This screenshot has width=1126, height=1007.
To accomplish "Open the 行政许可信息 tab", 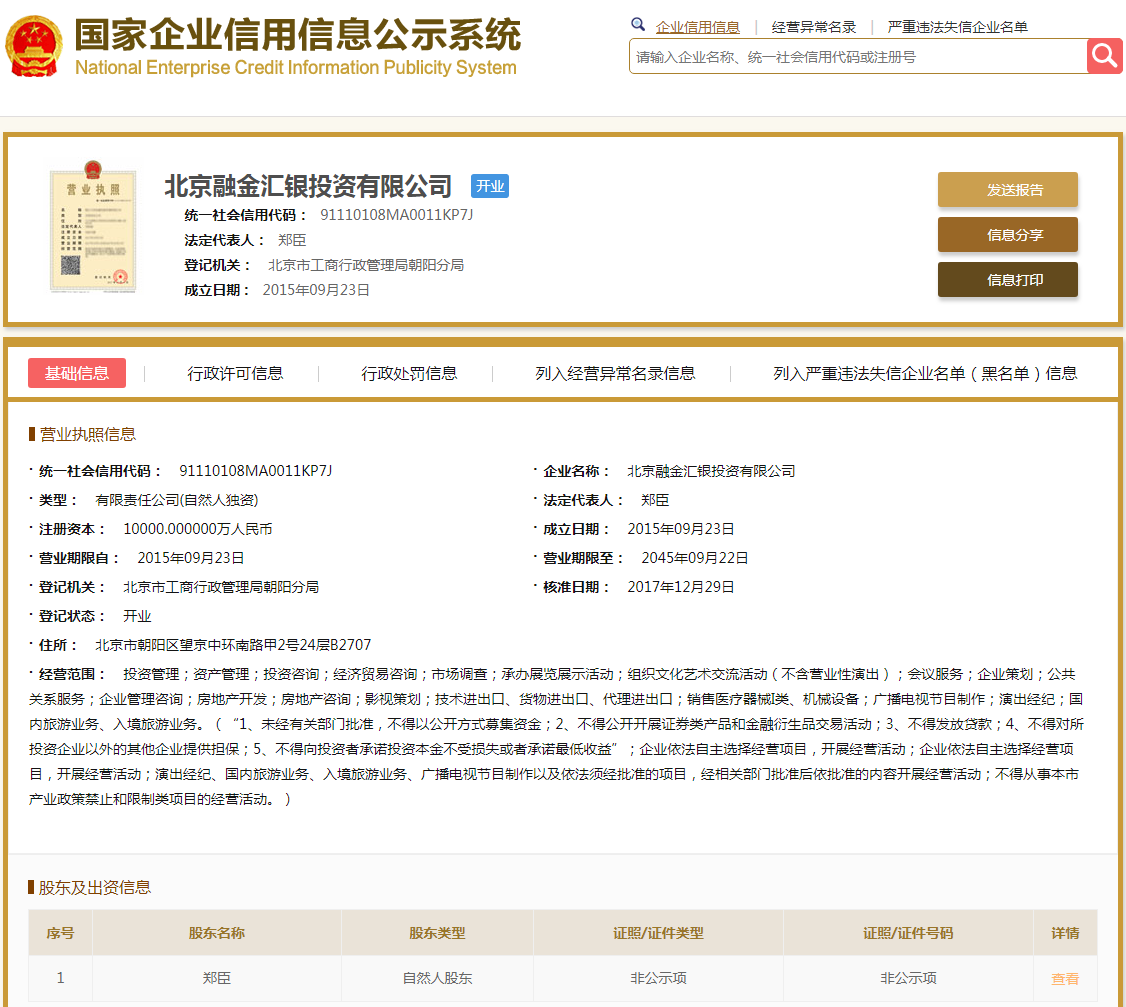I will pos(235,373).
